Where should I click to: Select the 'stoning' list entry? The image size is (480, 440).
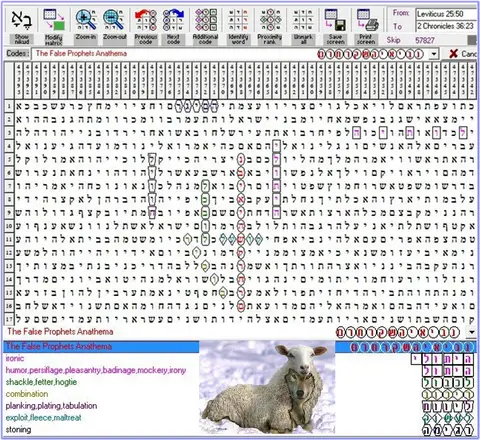[18, 430]
